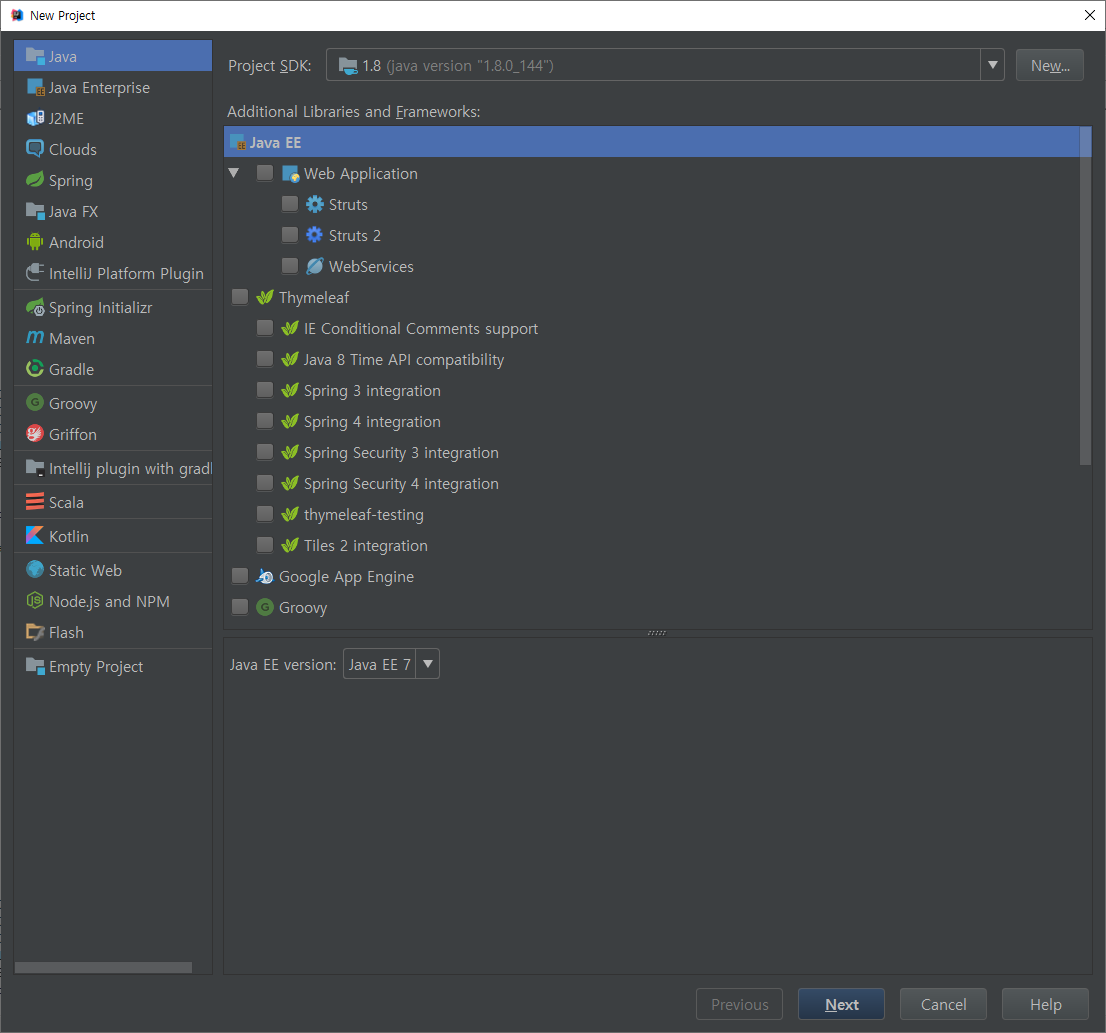Choose the Static Web globe icon

pyautogui.click(x=35, y=570)
